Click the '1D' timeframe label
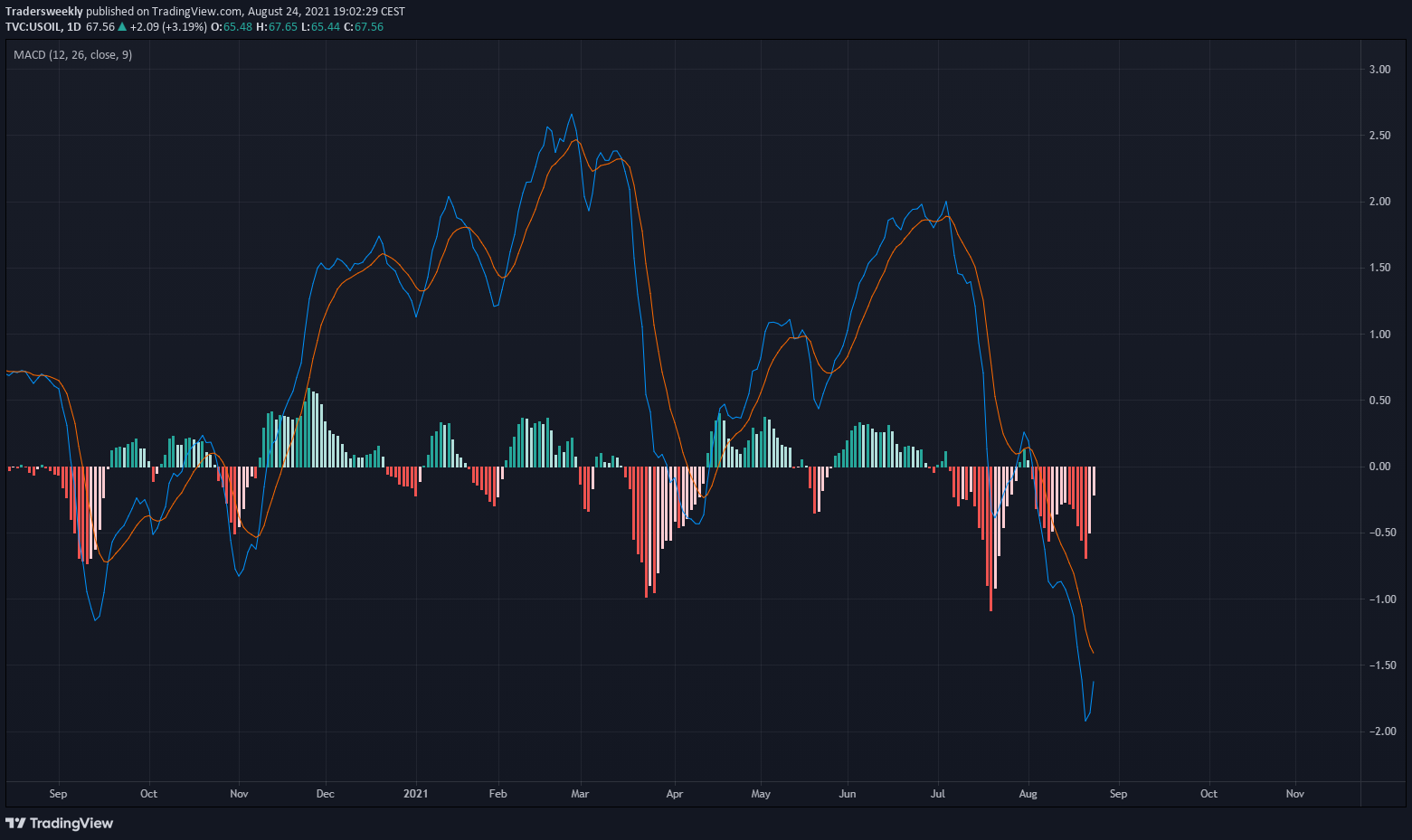1412x840 pixels. [74, 27]
